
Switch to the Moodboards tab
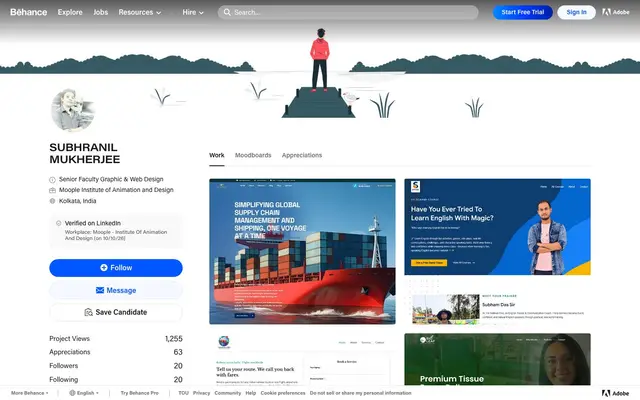[253, 155]
